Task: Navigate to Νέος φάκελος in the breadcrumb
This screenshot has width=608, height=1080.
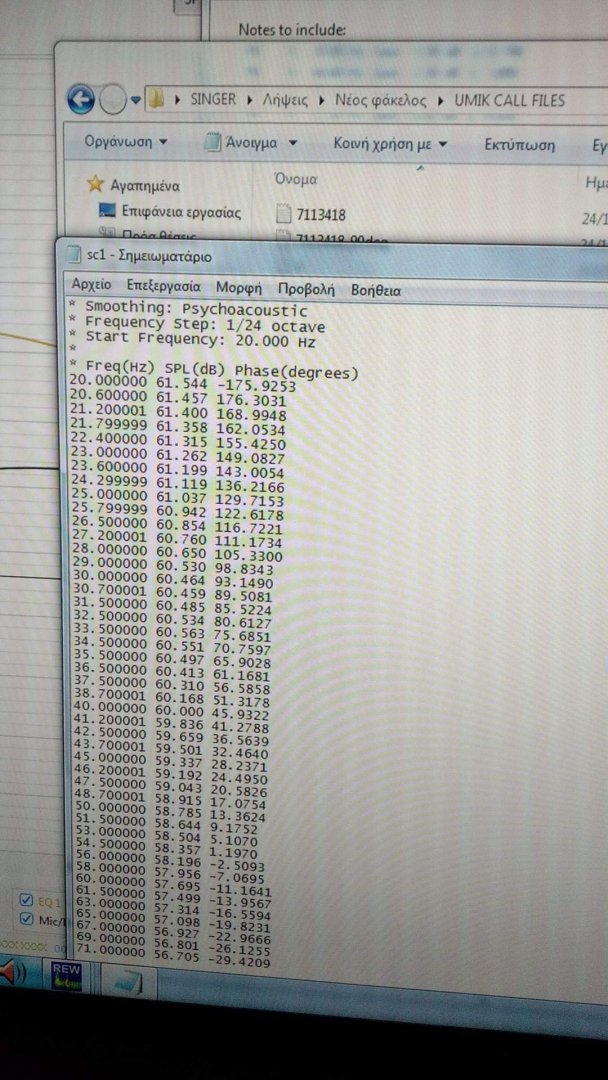Action: click(x=380, y=101)
